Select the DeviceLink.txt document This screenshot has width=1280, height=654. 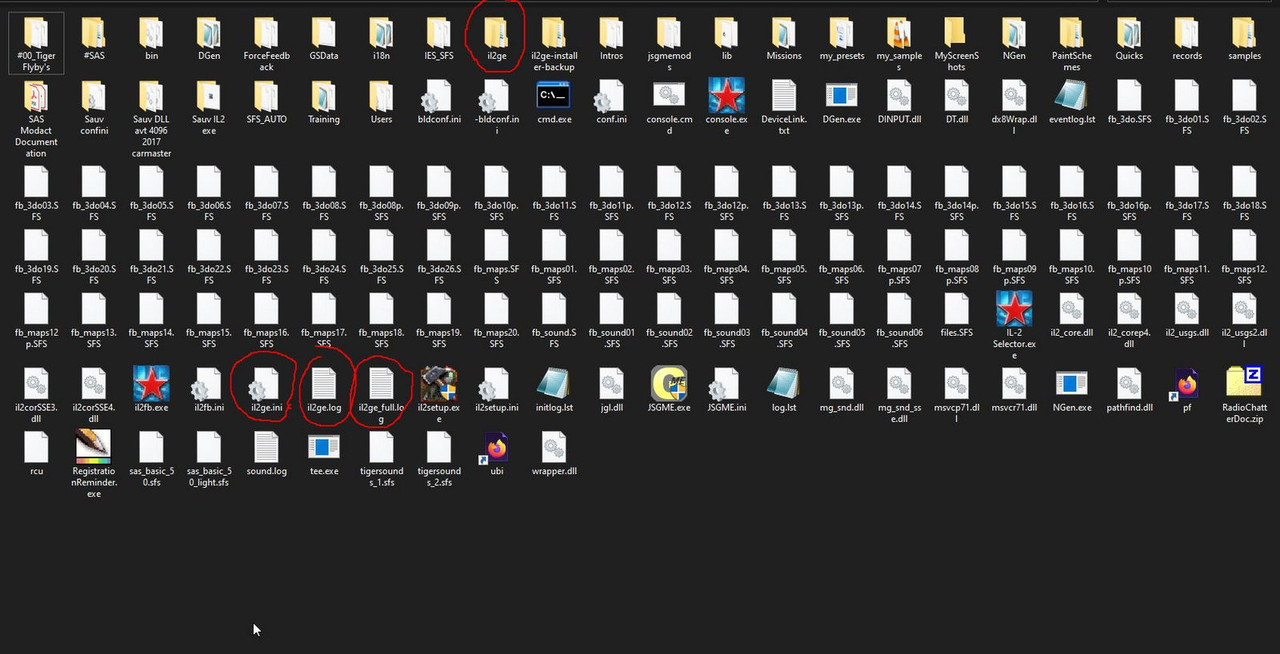[x=784, y=108]
